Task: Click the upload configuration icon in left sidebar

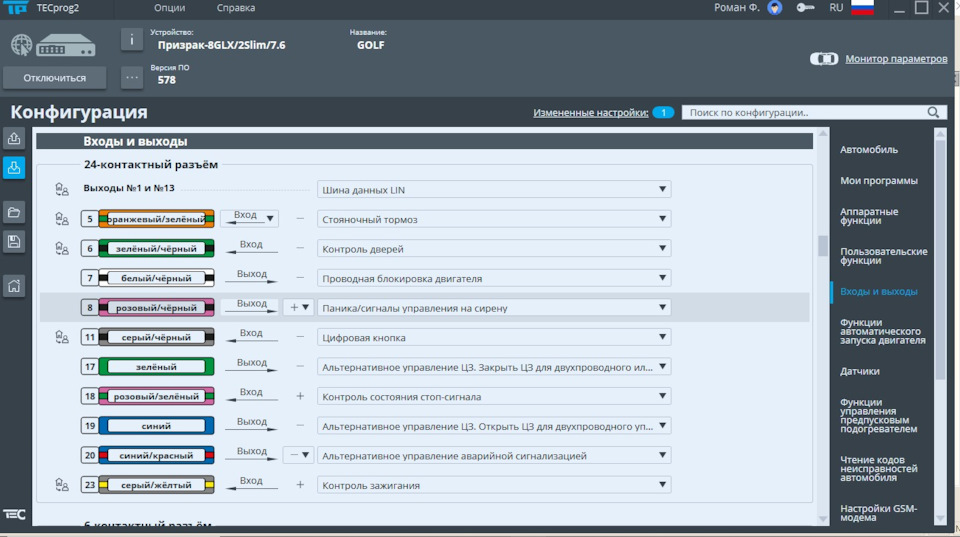Action: [14, 139]
